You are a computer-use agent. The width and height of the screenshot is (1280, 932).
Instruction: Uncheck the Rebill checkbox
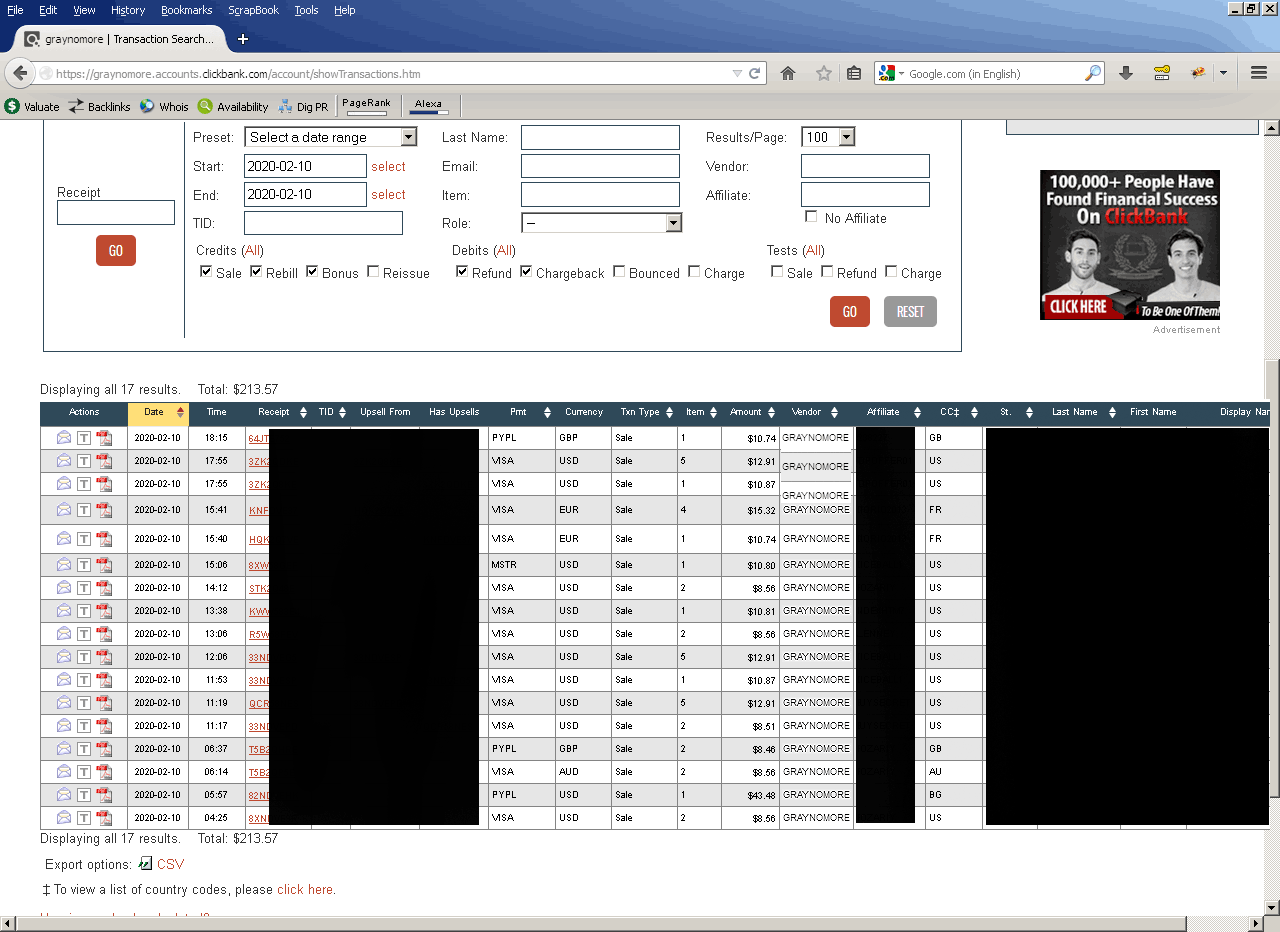tap(256, 272)
